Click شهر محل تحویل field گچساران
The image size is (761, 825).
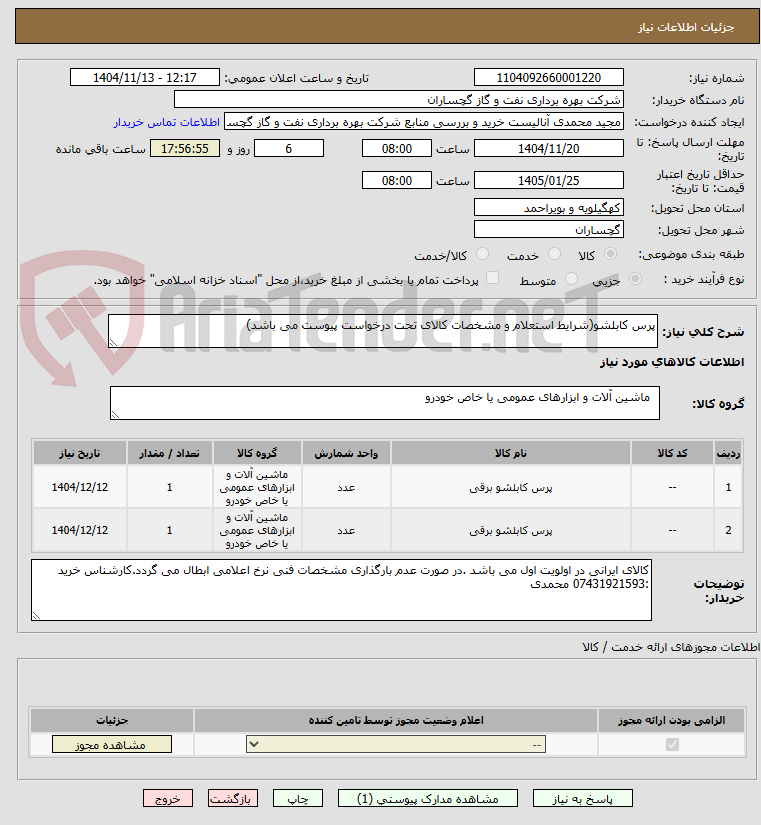pos(548,229)
